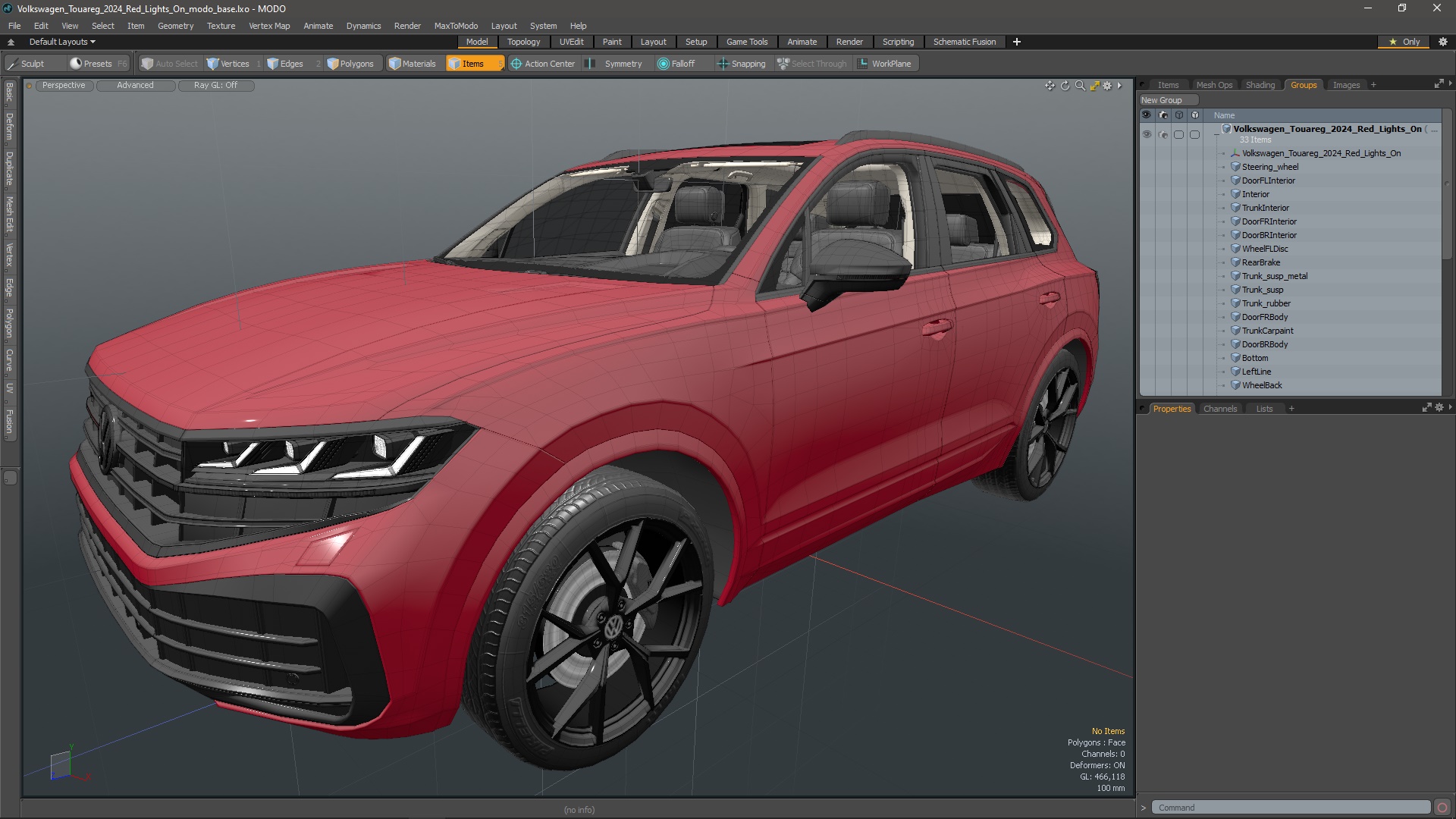Viewport: 1456px width, 819px height.
Task: Open the Action Center options
Action: (x=543, y=64)
